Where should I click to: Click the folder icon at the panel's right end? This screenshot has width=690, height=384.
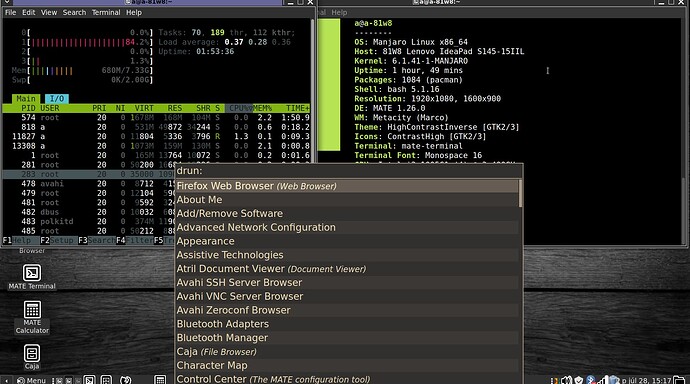point(680,380)
